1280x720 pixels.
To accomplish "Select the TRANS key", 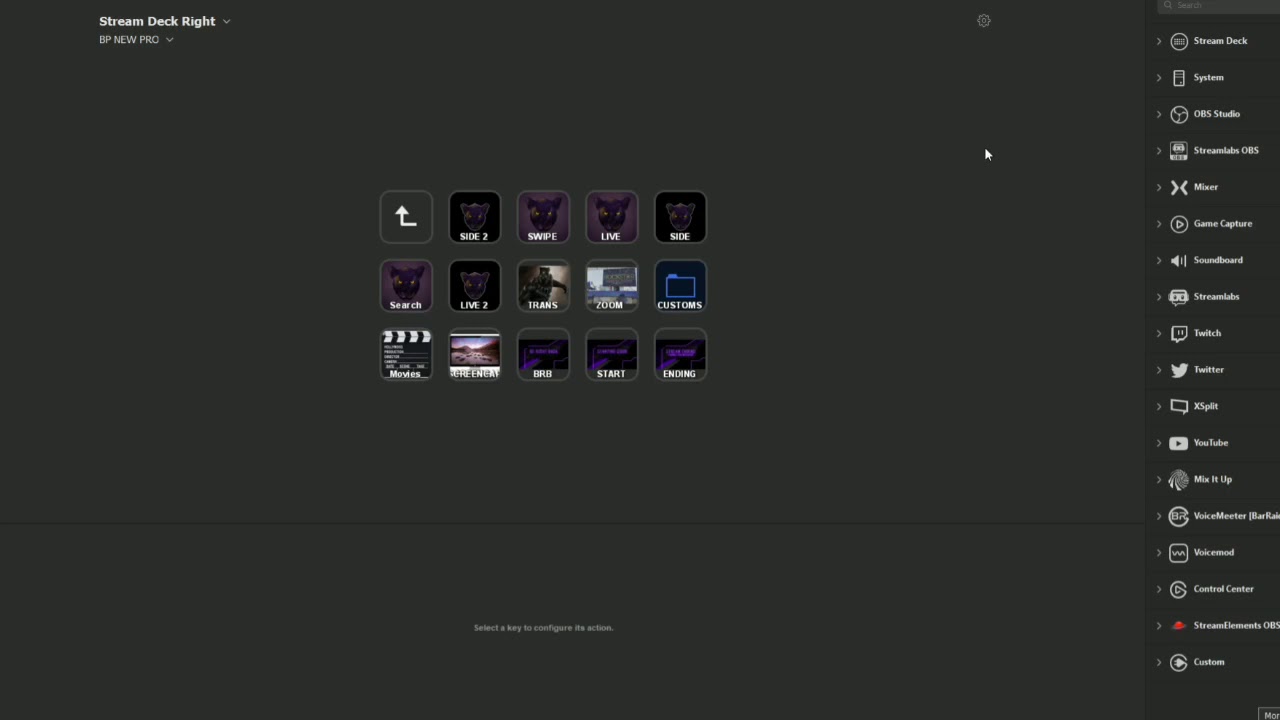I will point(543,286).
